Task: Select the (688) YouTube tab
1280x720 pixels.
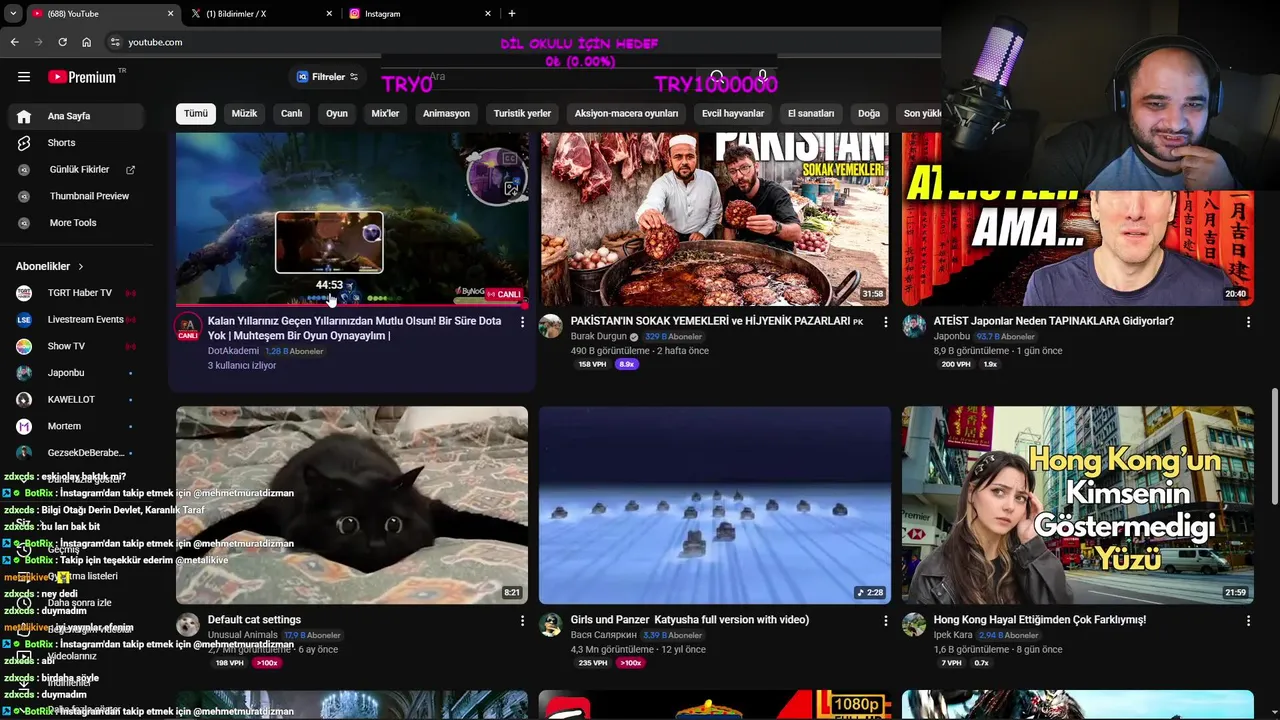Action: pyautogui.click(x=102, y=14)
